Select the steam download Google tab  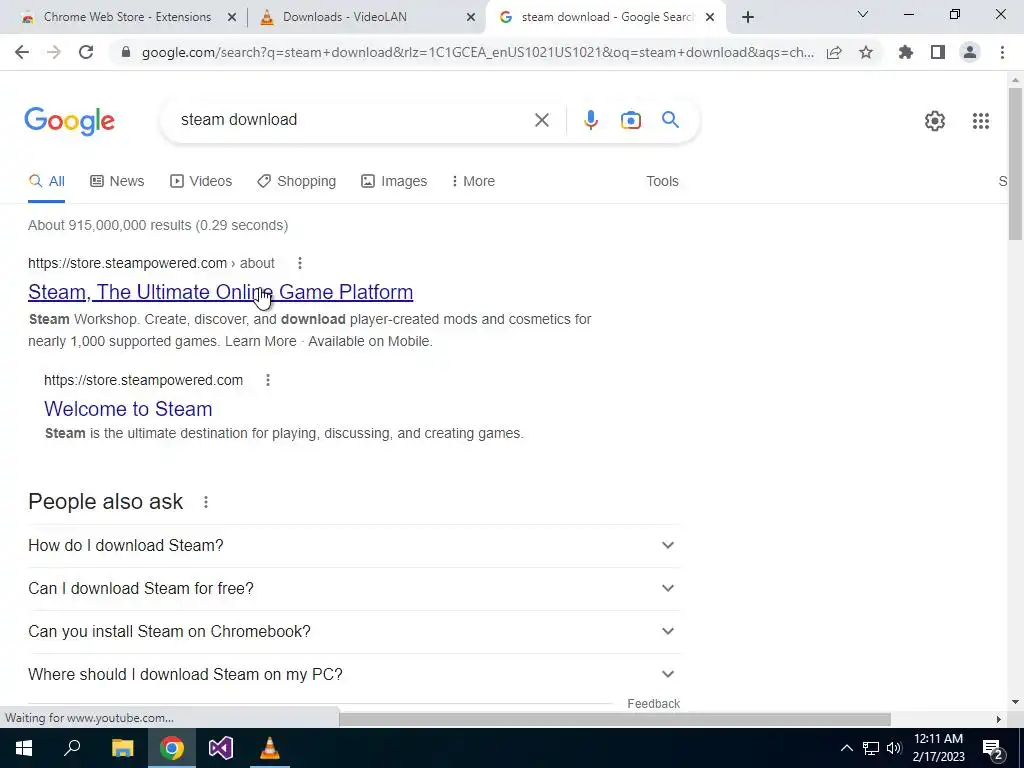(604, 18)
